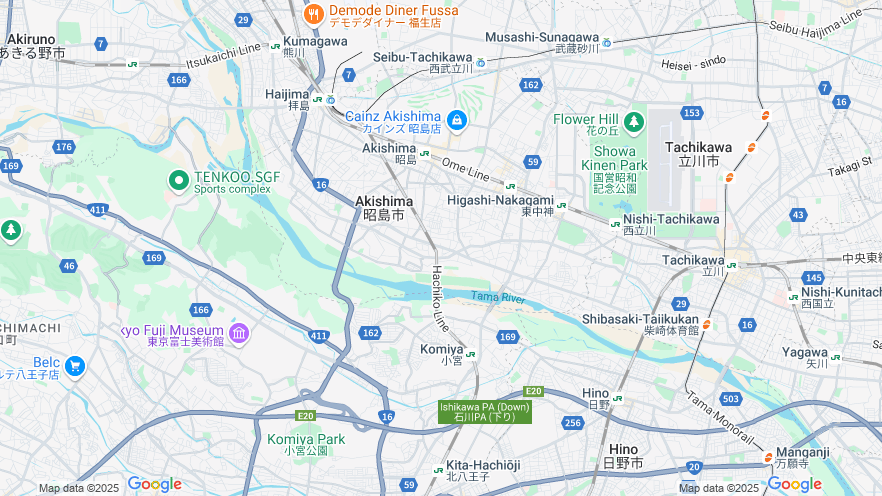The height and width of the screenshot is (496, 882).
Task: Open the Seibu-Tachikawa station marker
Action: [480, 62]
